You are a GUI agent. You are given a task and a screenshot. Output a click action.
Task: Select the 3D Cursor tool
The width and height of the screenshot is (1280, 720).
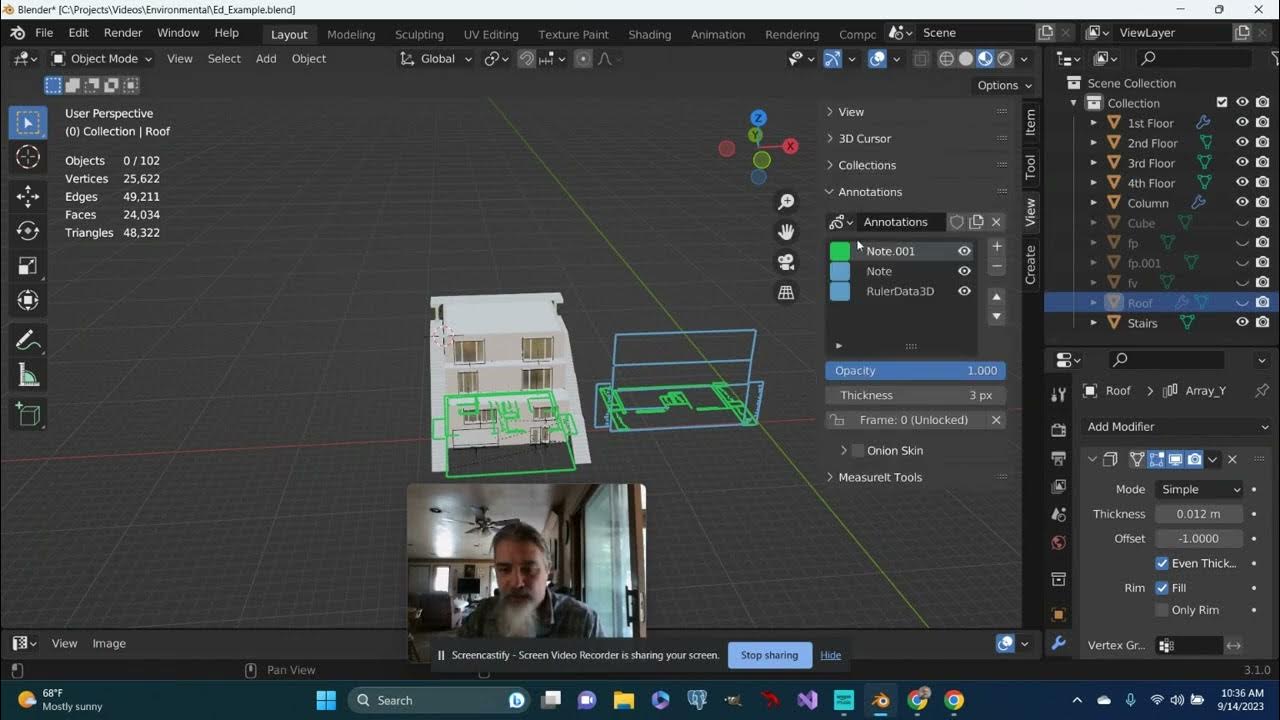tap(28, 157)
